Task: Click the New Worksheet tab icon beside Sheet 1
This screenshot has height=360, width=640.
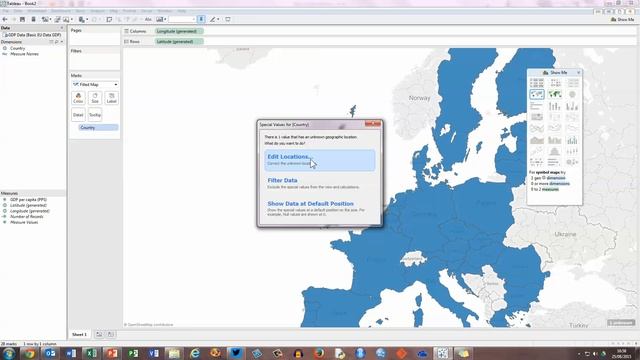Action: click(99, 334)
